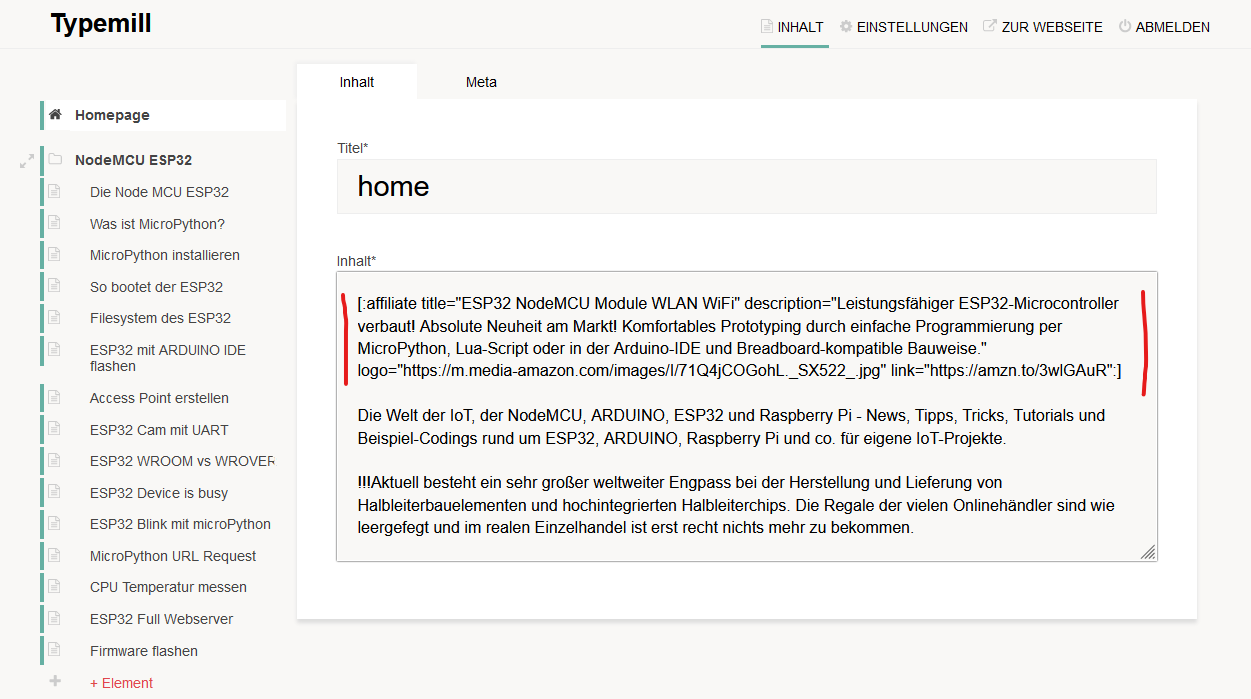Open the Inhalt navigation menu item
Screen dimensions: 1251x699
[x=794, y=27]
